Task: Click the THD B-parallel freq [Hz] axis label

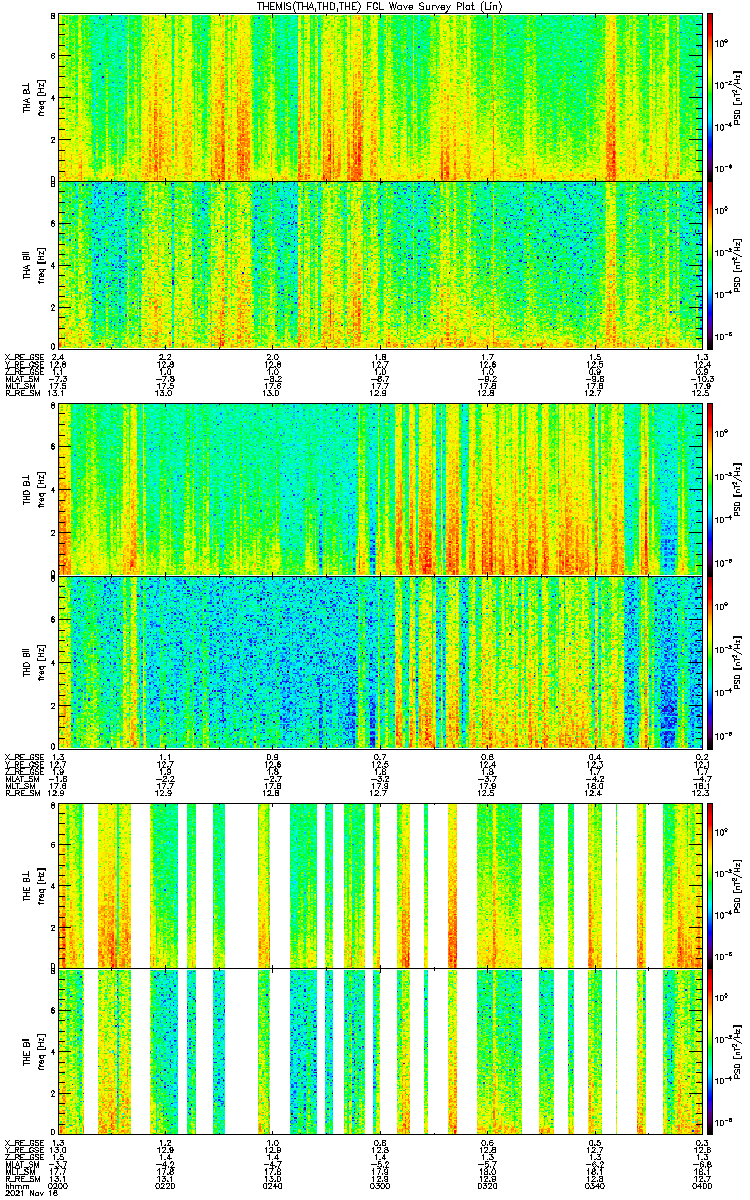Action: (x=41, y=661)
